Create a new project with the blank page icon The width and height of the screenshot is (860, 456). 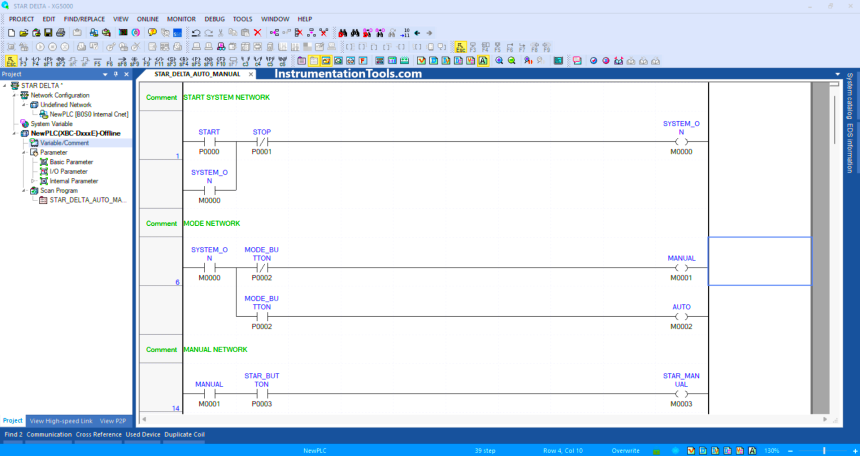11,33
